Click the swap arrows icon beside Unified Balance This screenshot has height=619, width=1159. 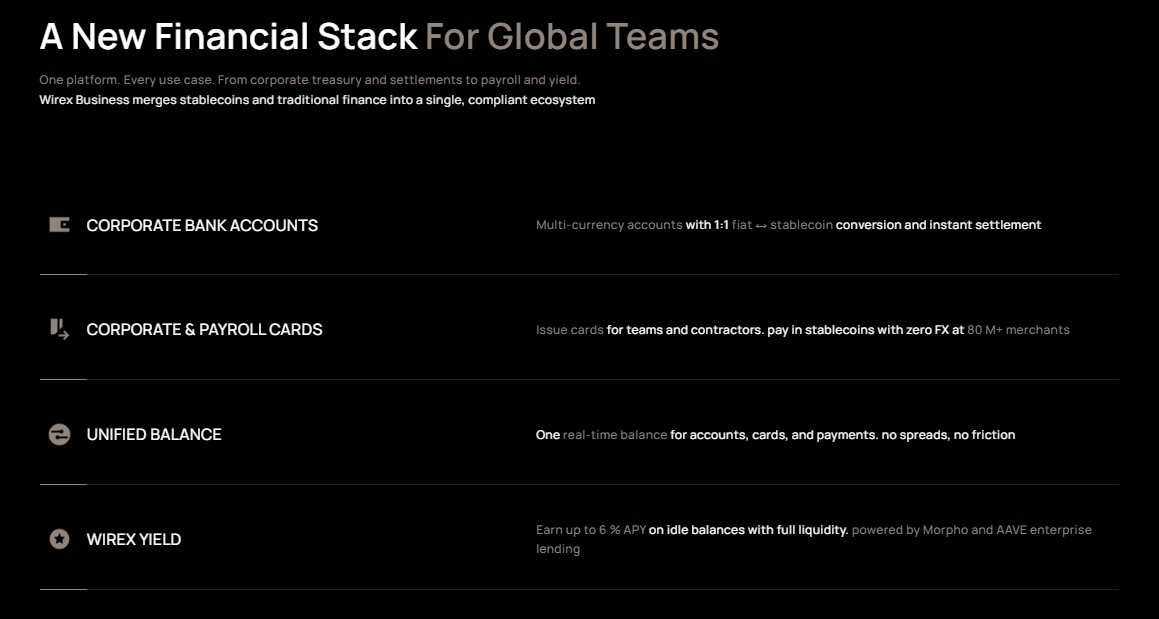tap(59, 434)
